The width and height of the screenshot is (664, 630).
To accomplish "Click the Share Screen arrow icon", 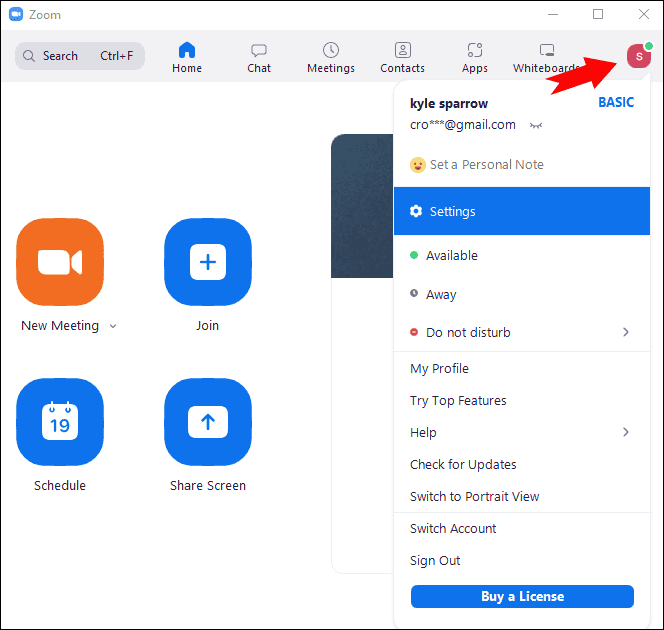I will 207,422.
